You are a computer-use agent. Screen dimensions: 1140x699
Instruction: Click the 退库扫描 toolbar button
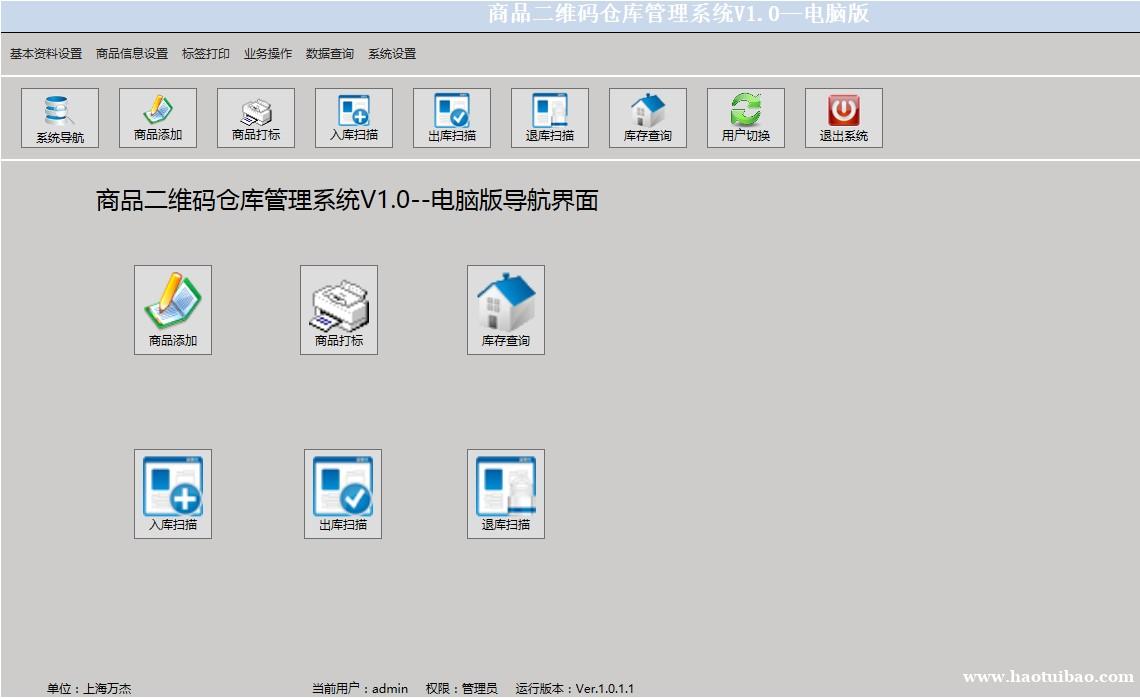pos(550,118)
